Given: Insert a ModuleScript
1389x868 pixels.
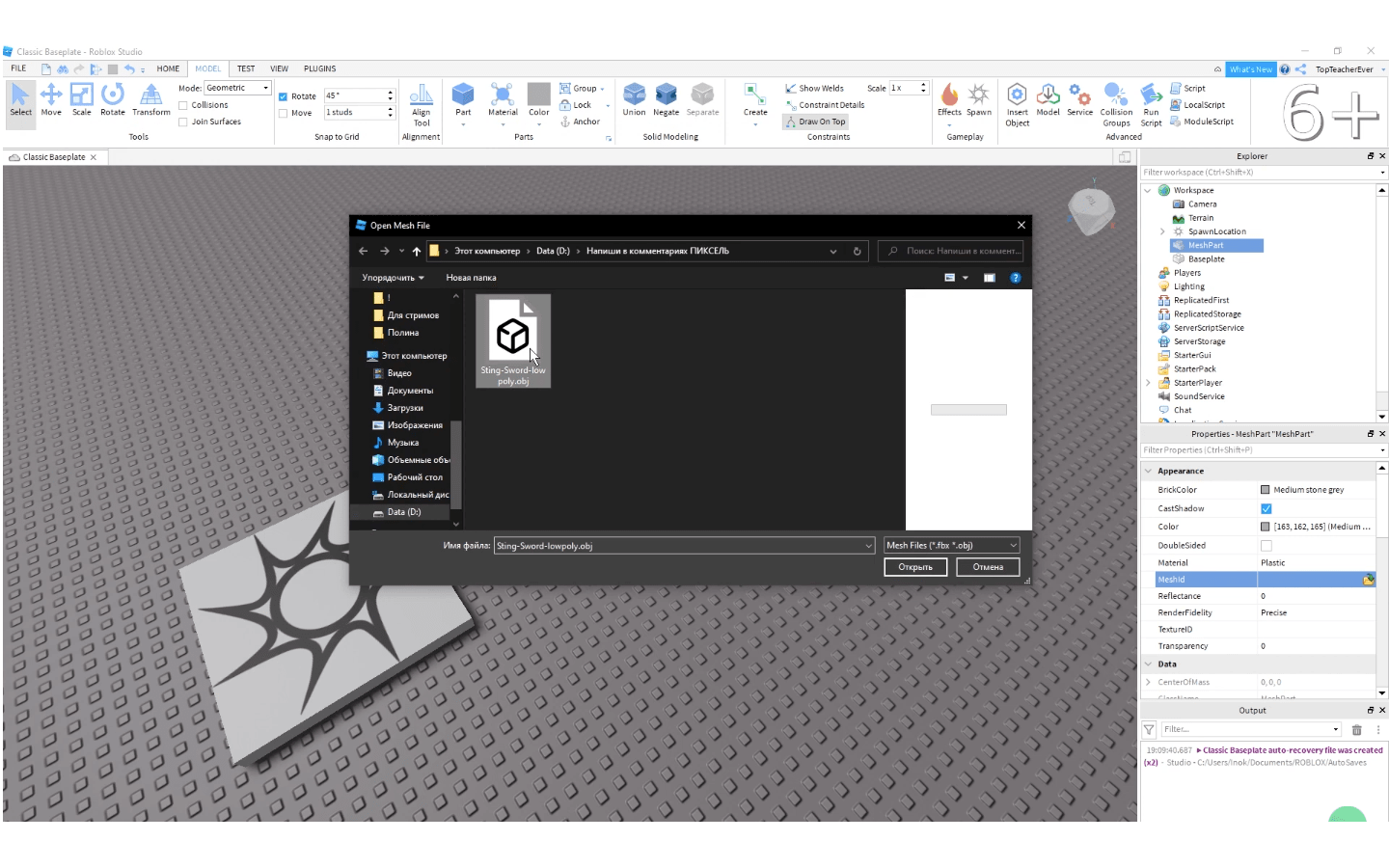Looking at the screenshot, I should click(x=1202, y=122).
